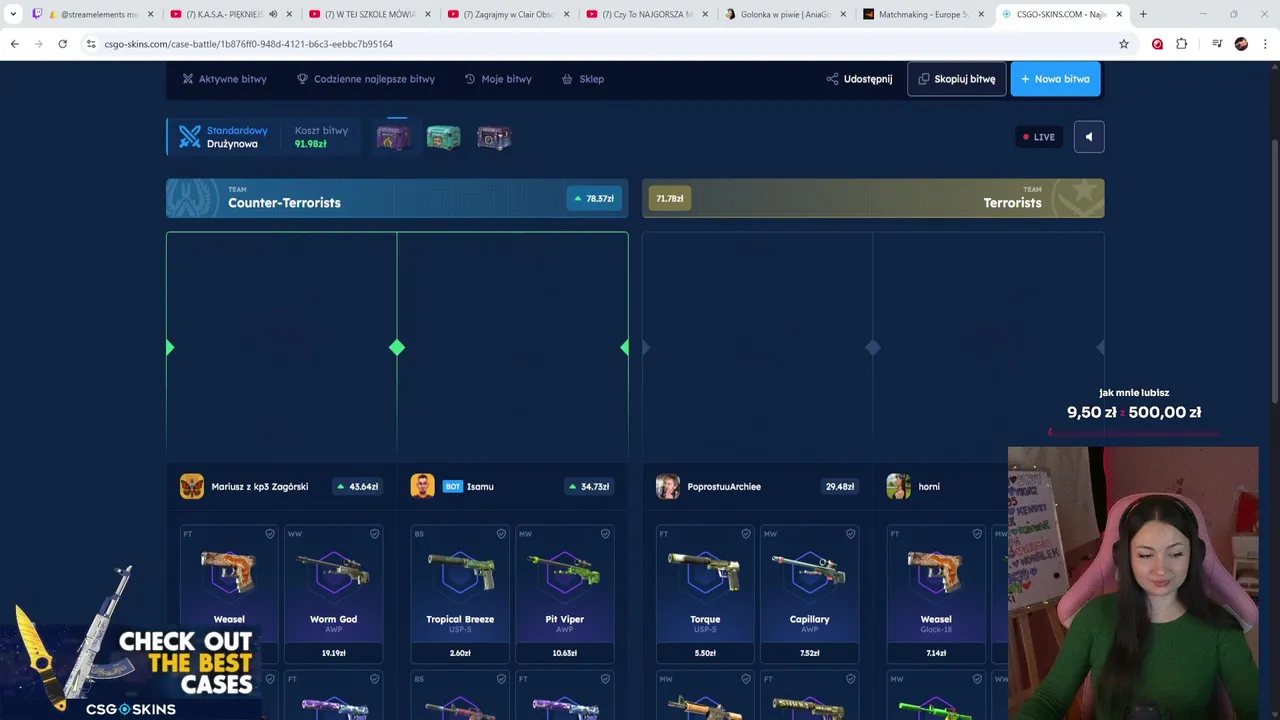The height and width of the screenshot is (720, 1280).
Task: Go back to the previous page
Action: (14, 44)
